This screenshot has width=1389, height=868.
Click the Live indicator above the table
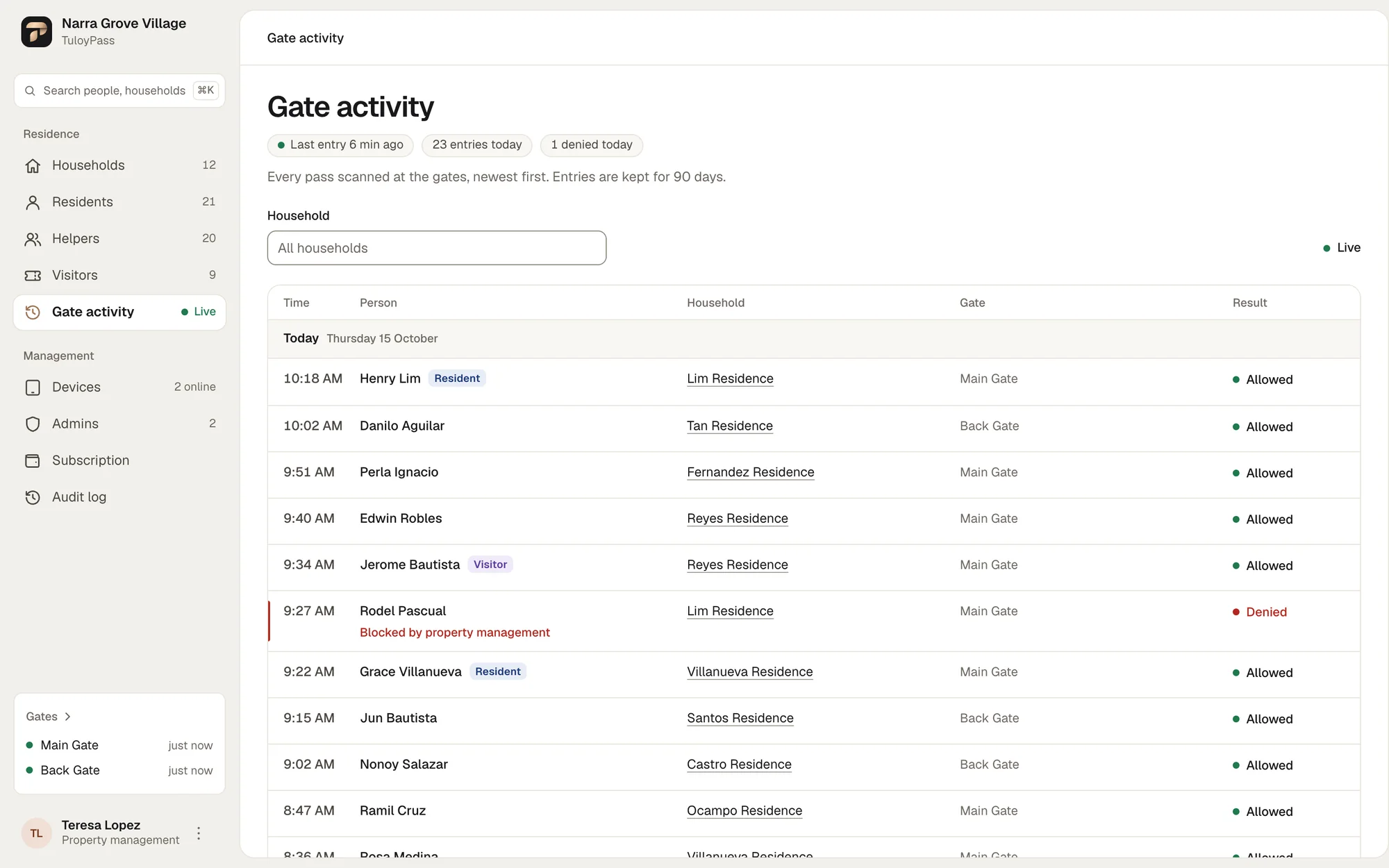click(x=1342, y=248)
